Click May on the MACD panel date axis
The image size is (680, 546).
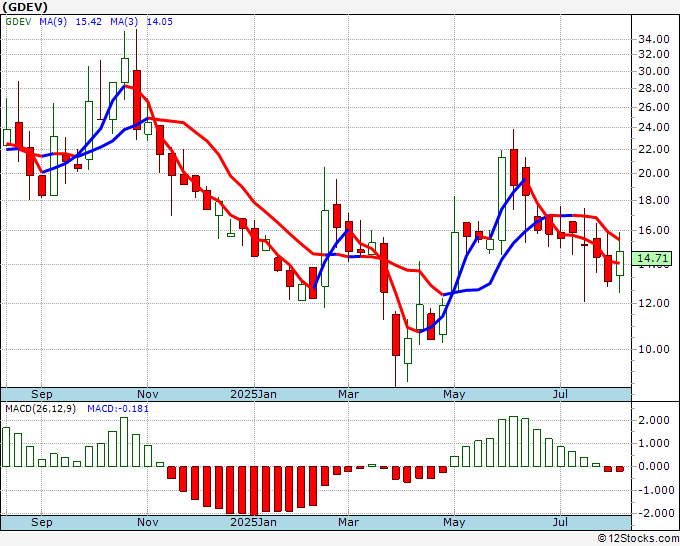pos(454,522)
